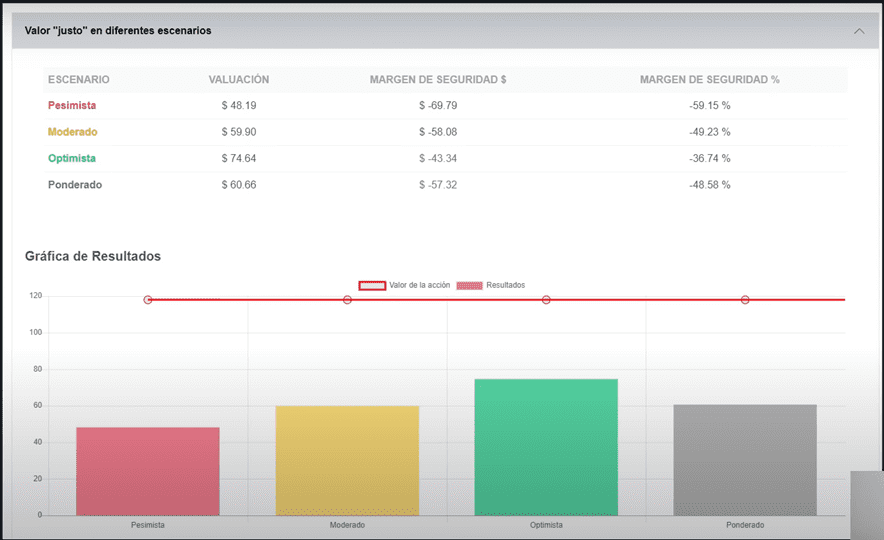Select the line data point above Optimista
The image size is (884, 540).
pos(546,300)
